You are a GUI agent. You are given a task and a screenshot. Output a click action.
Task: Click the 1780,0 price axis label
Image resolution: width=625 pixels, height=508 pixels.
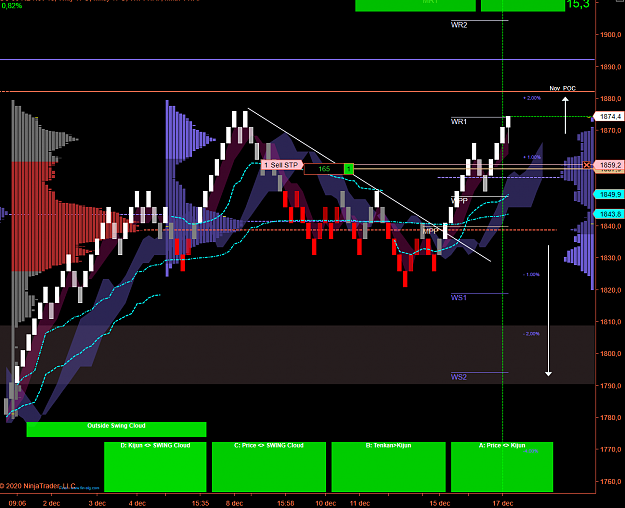(610, 417)
